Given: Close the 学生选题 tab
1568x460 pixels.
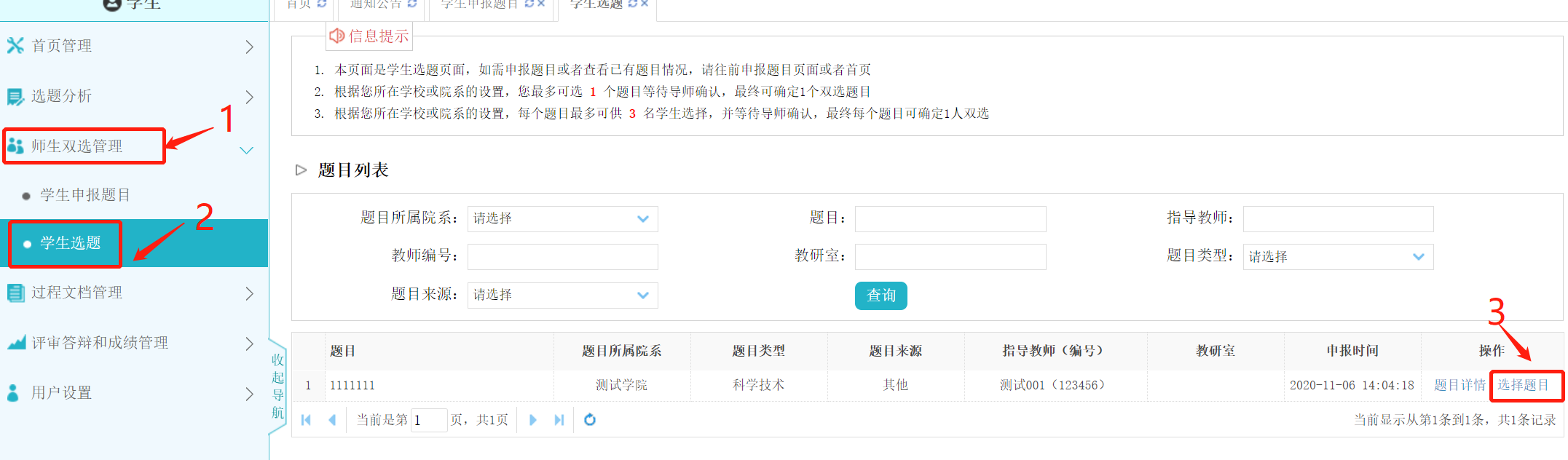Looking at the screenshot, I should coord(645,4).
